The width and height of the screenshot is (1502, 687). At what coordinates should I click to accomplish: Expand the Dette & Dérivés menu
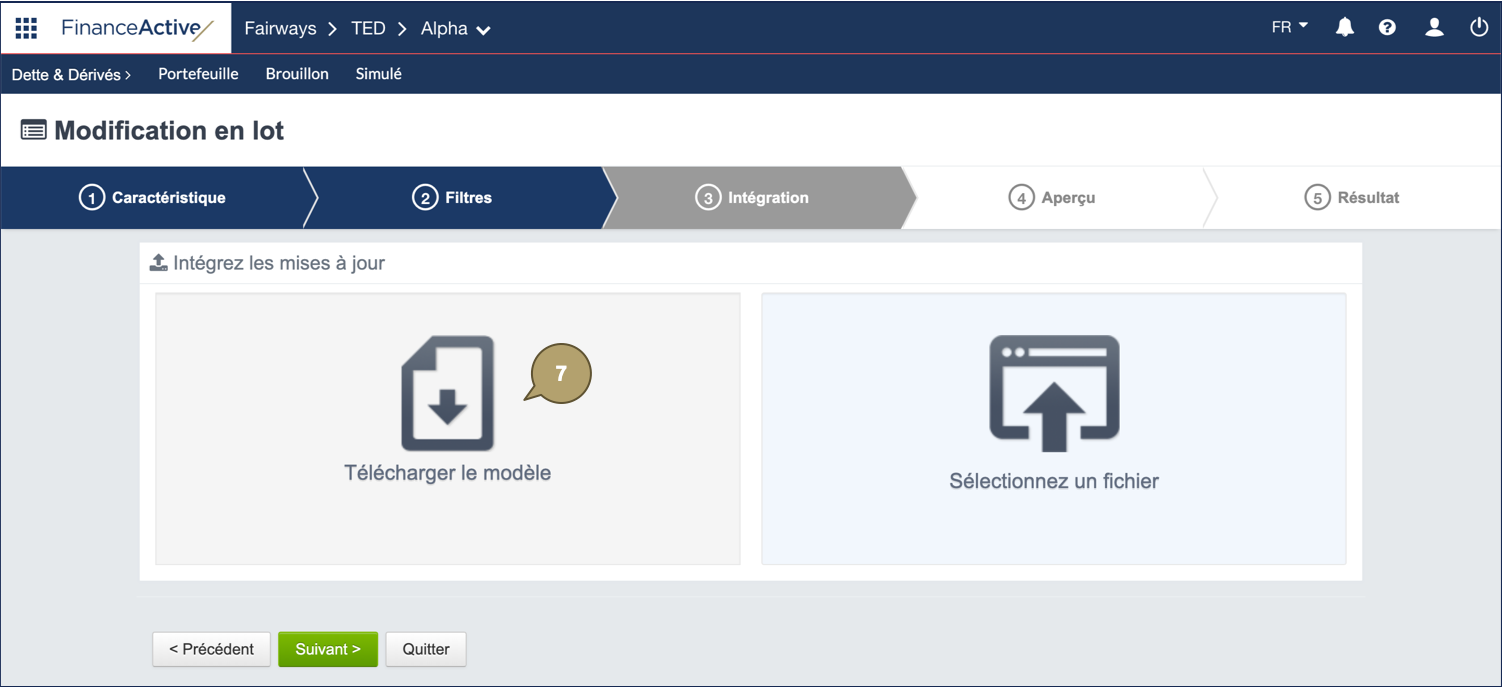(x=71, y=74)
